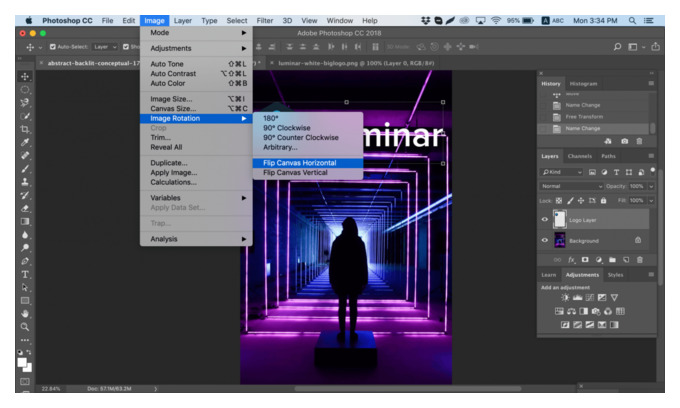This screenshot has width=680, height=408.
Task: Select the Crop tool in toolbar
Action: (x=25, y=129)
